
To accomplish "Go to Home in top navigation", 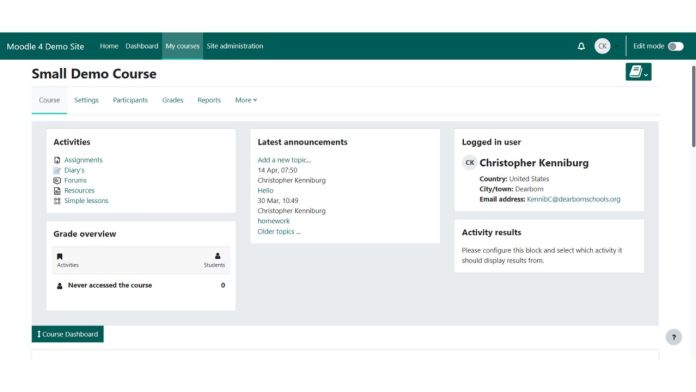I will [x=109, y=46].
